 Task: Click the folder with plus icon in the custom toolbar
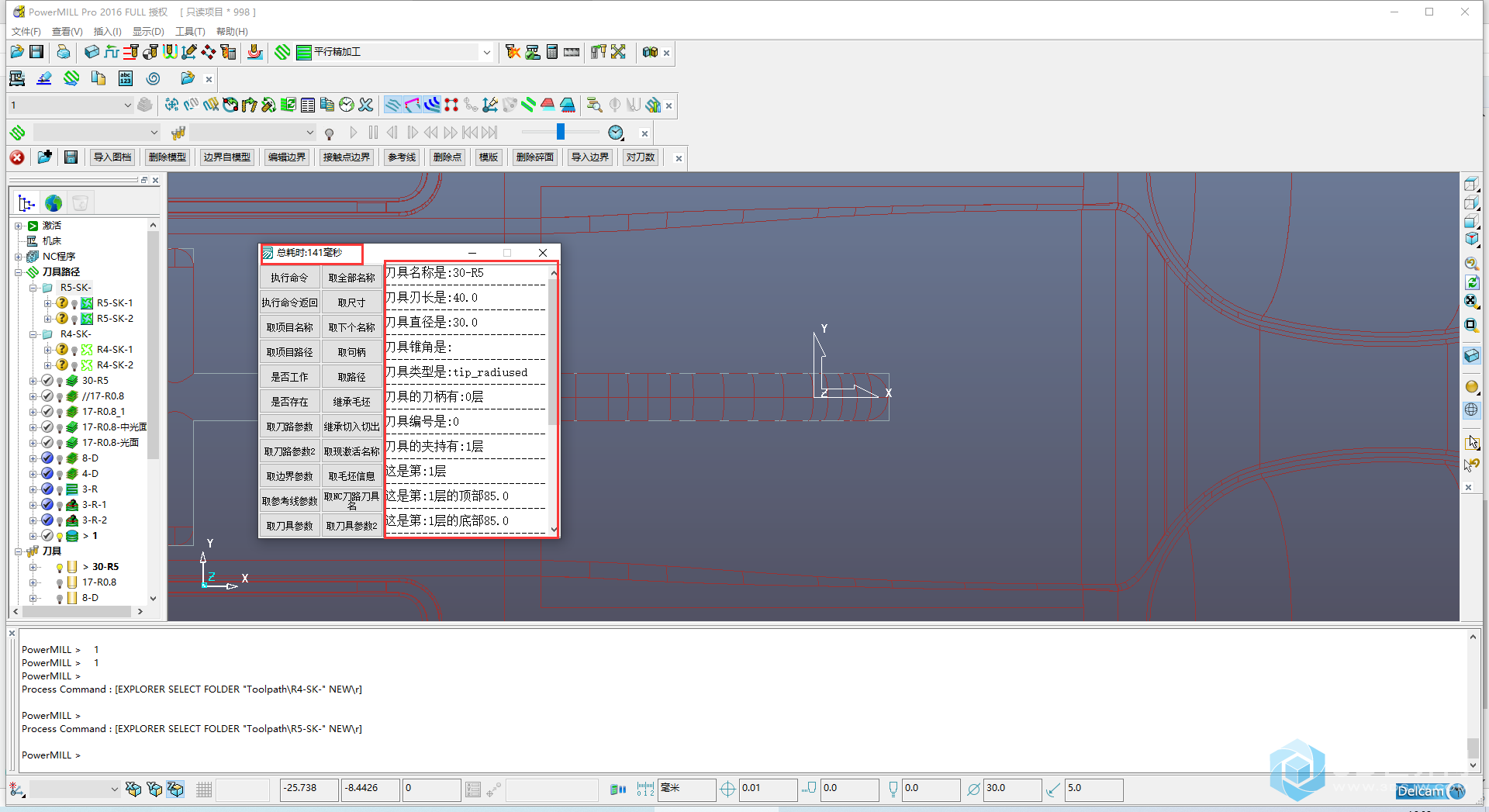tap(44, 157)
